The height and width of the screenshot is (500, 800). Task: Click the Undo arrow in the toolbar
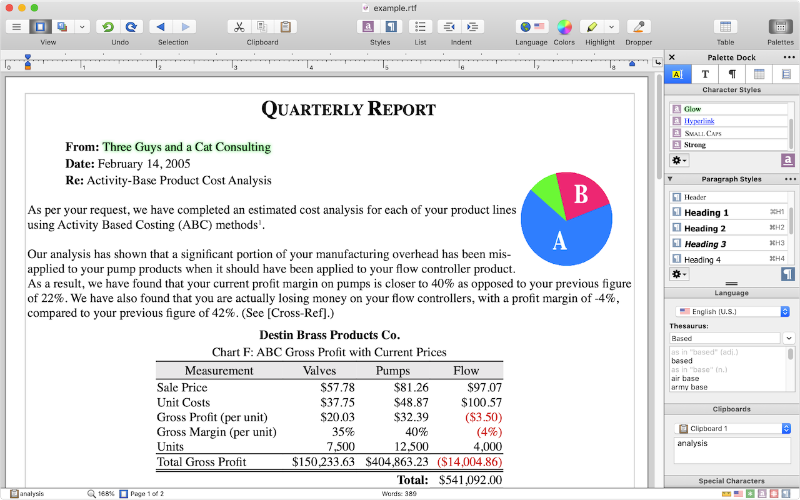coord(107,27)
